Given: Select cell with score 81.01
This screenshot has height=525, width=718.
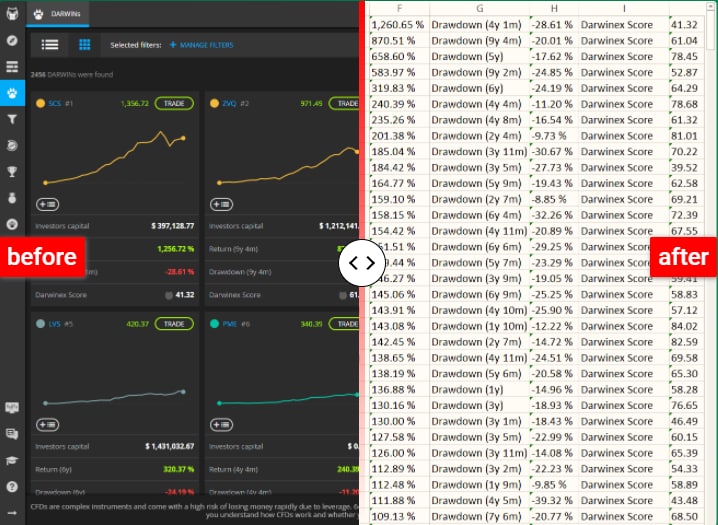Looking at the screenshot, I should tap(685, 136).
